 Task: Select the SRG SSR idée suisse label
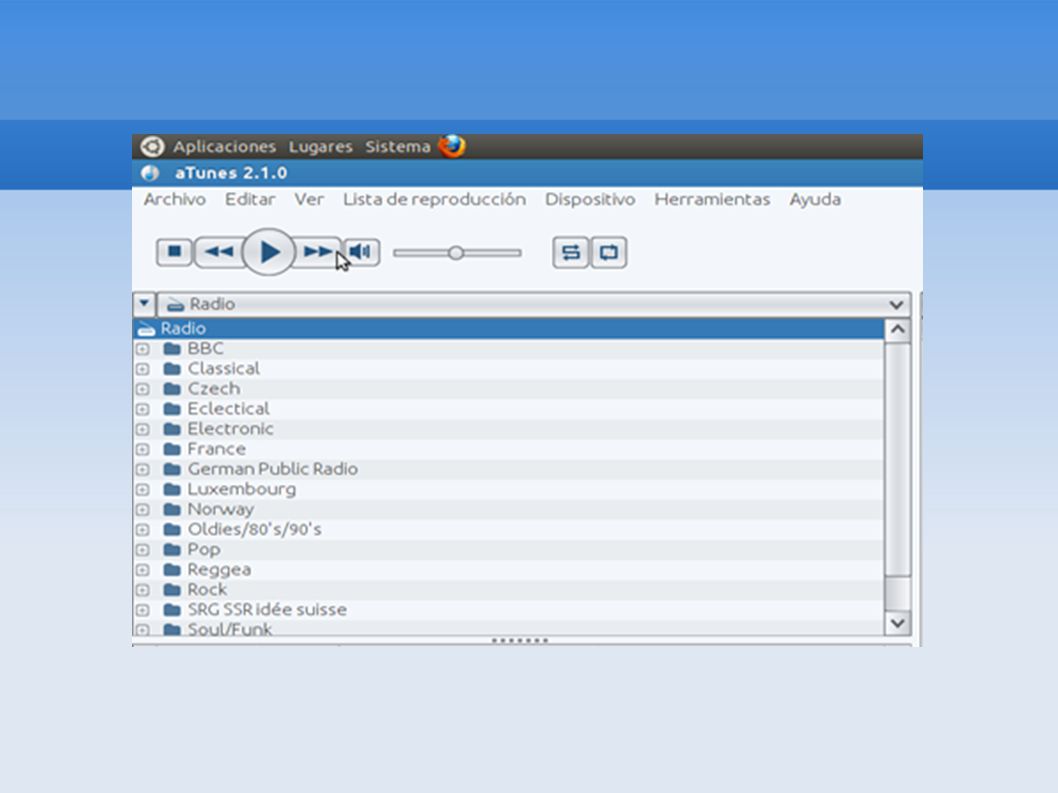tap(267, 609)
